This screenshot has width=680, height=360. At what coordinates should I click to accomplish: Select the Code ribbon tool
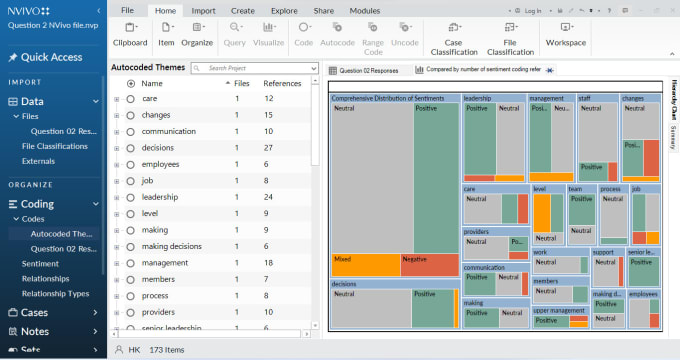click(304, 35)
